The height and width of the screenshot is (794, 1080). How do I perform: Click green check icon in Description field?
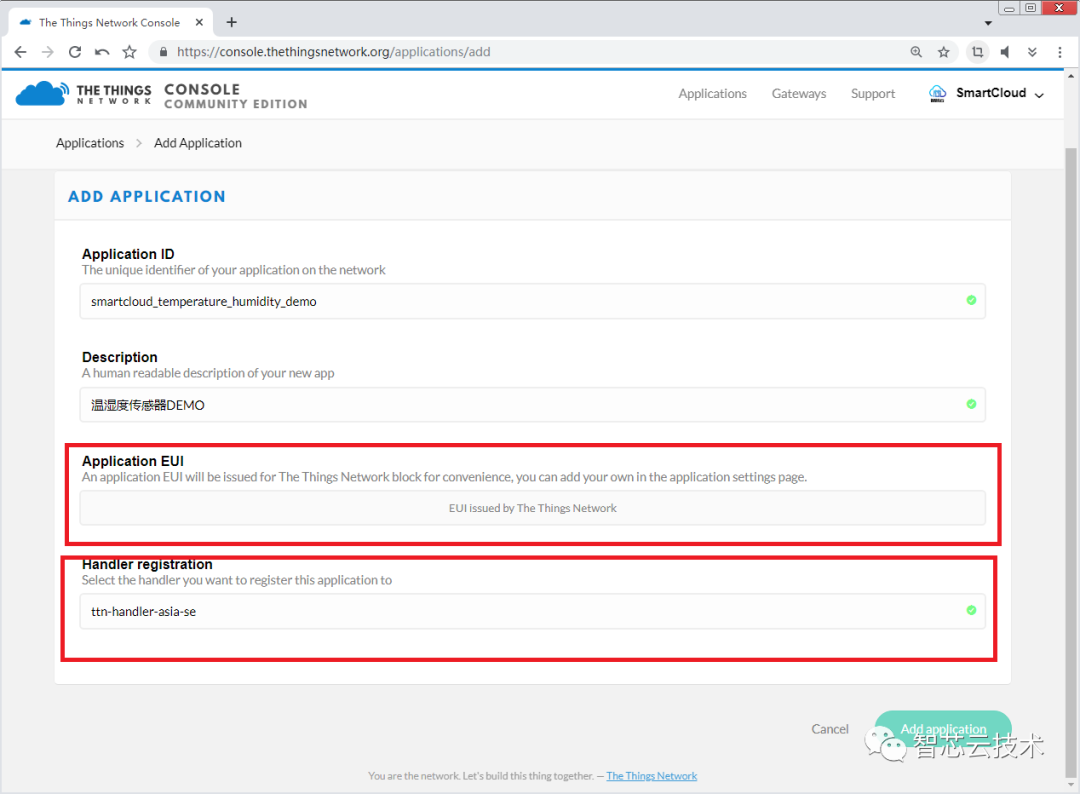[x=971, y=404]
